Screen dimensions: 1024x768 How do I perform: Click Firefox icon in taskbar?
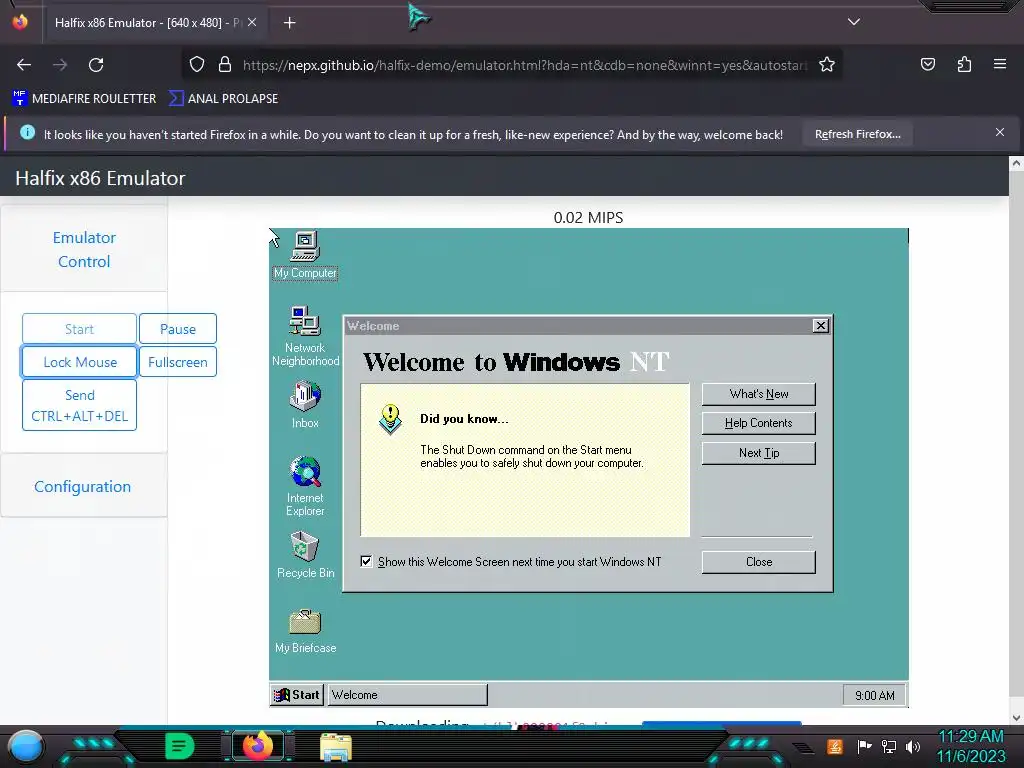[x=257, y=746]
